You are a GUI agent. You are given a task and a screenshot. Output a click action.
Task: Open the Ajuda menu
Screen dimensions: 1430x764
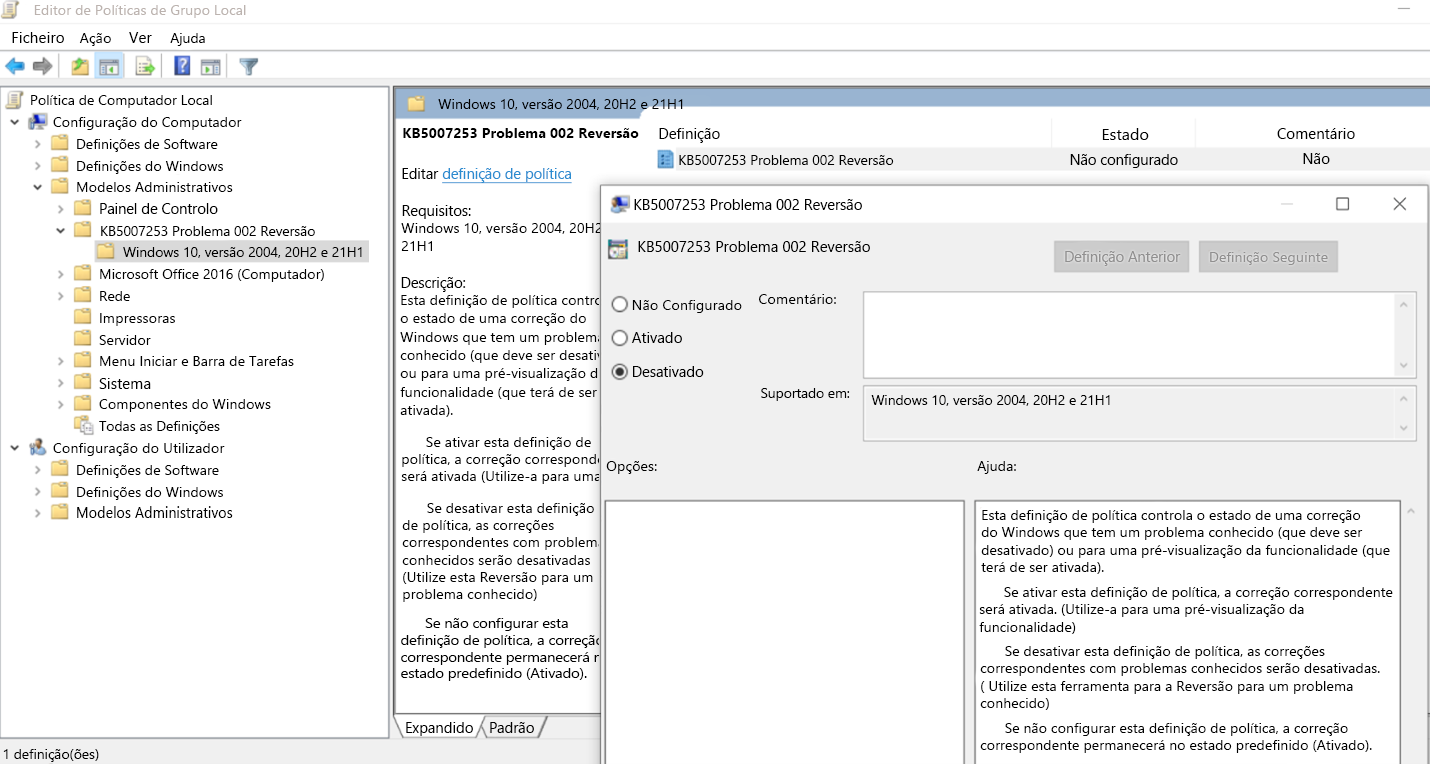tap(188, 38)
